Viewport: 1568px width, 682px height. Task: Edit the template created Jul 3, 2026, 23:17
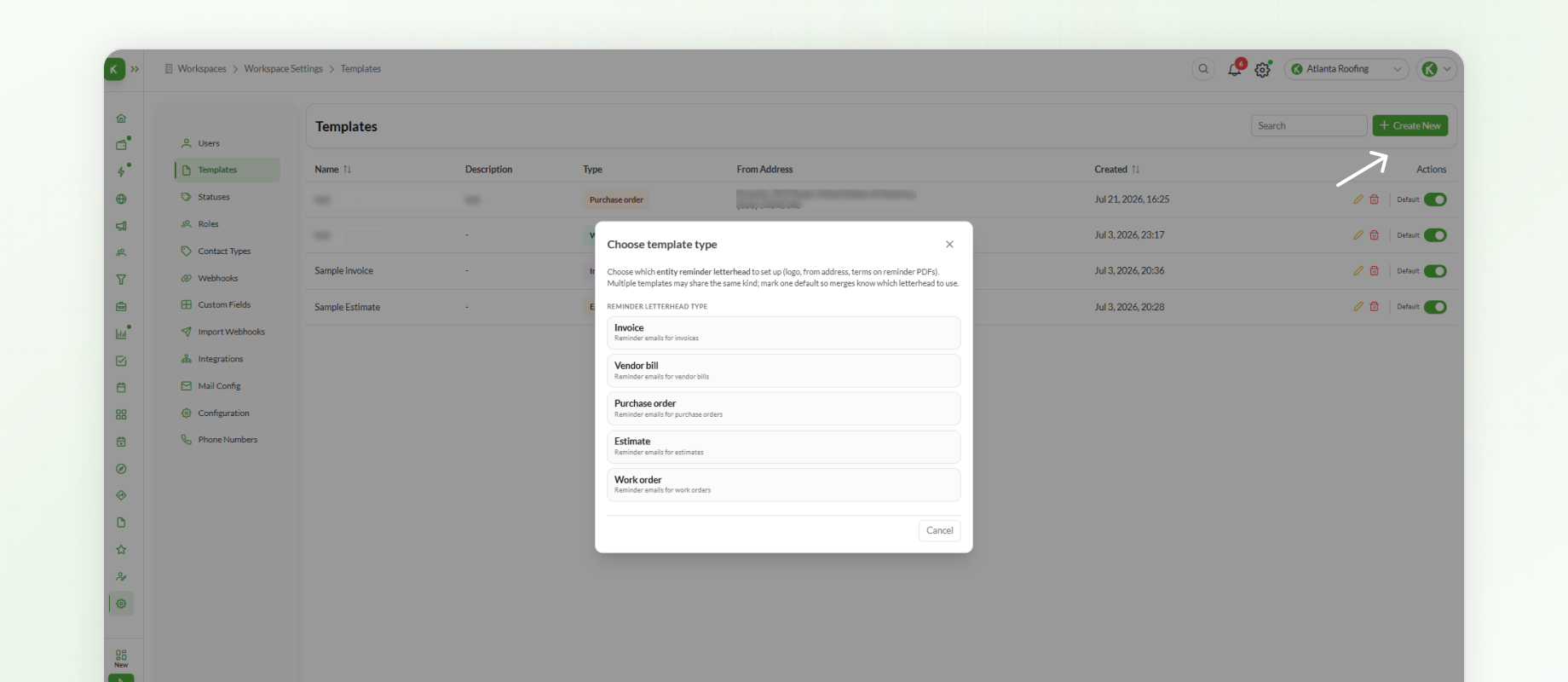[1358, 235]
